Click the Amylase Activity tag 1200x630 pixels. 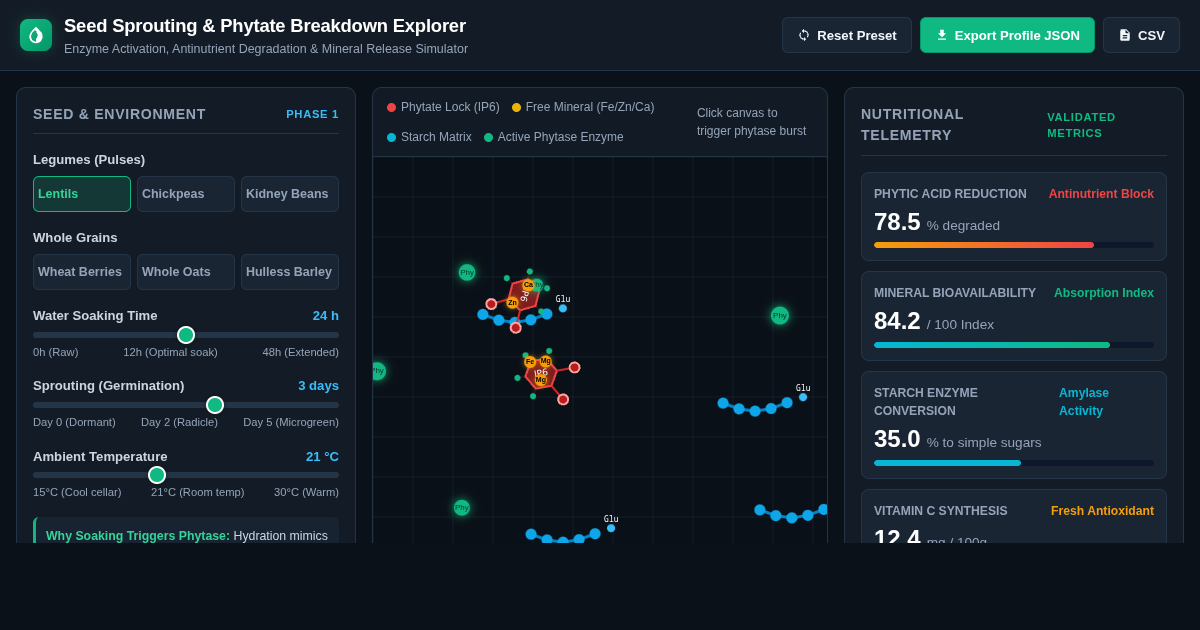pyautogui.click(x=1084, y=402)
